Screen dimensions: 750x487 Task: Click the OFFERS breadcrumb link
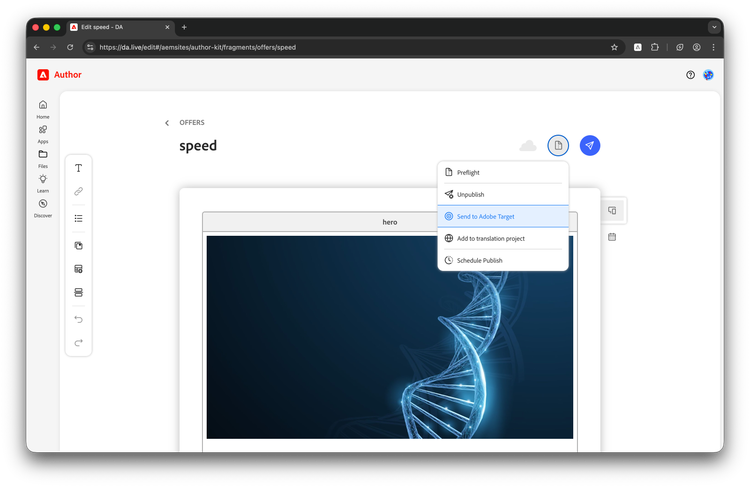(x=192, y=123)
